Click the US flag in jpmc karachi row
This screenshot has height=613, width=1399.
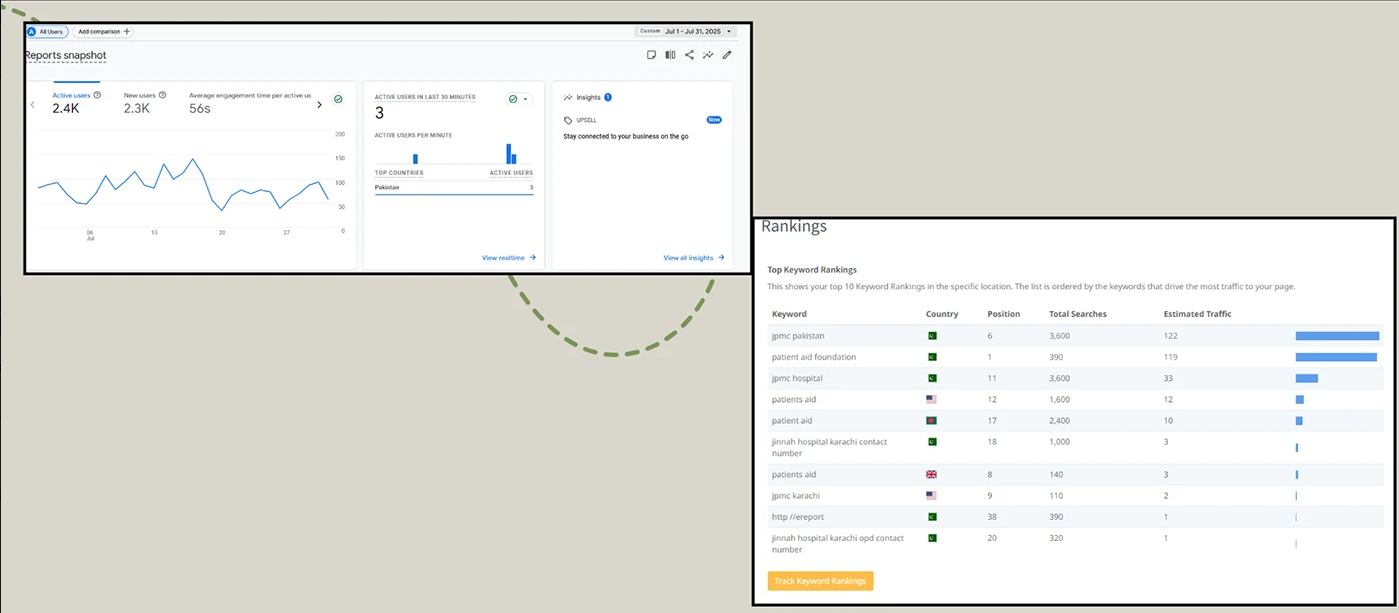(932, 496)
